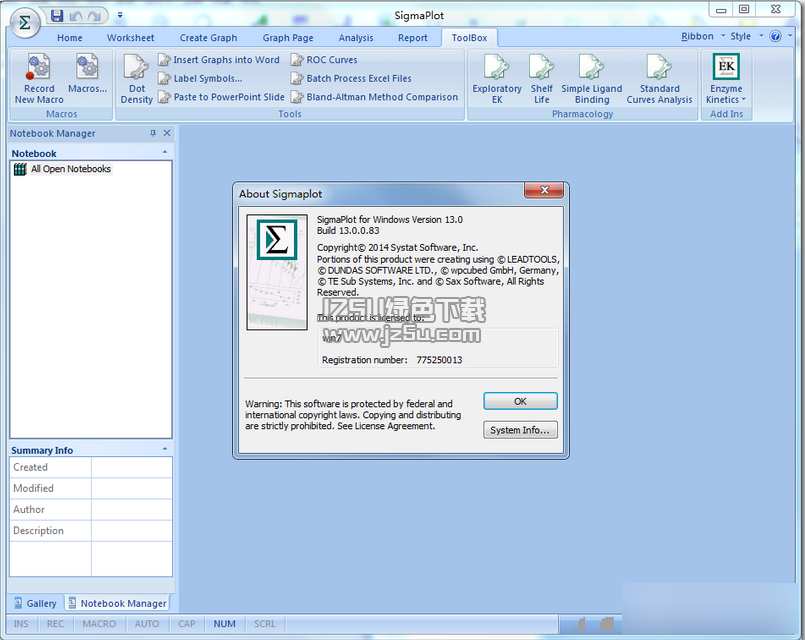The image size is (805, 640).
Task: Click the Redo arrow in quick access toolbar
Action: [94, 16]
